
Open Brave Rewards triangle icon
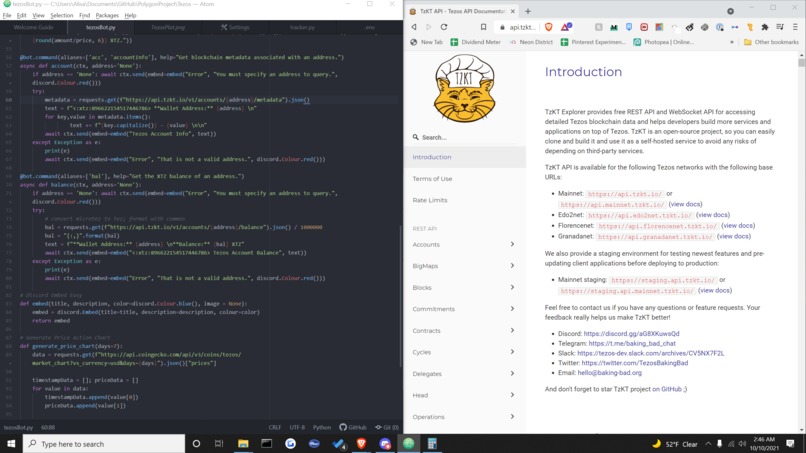coord(565,27)
